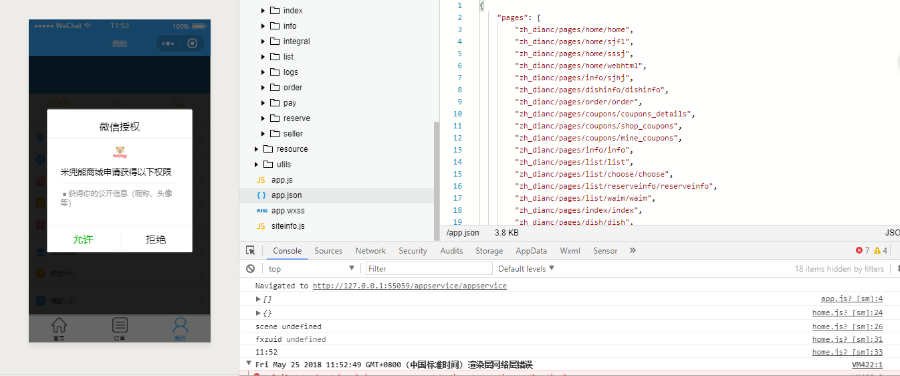The height and width of the screenshot is (376, 900).
Task: Click the inspect element picker icon
Action: click(250, 251)
